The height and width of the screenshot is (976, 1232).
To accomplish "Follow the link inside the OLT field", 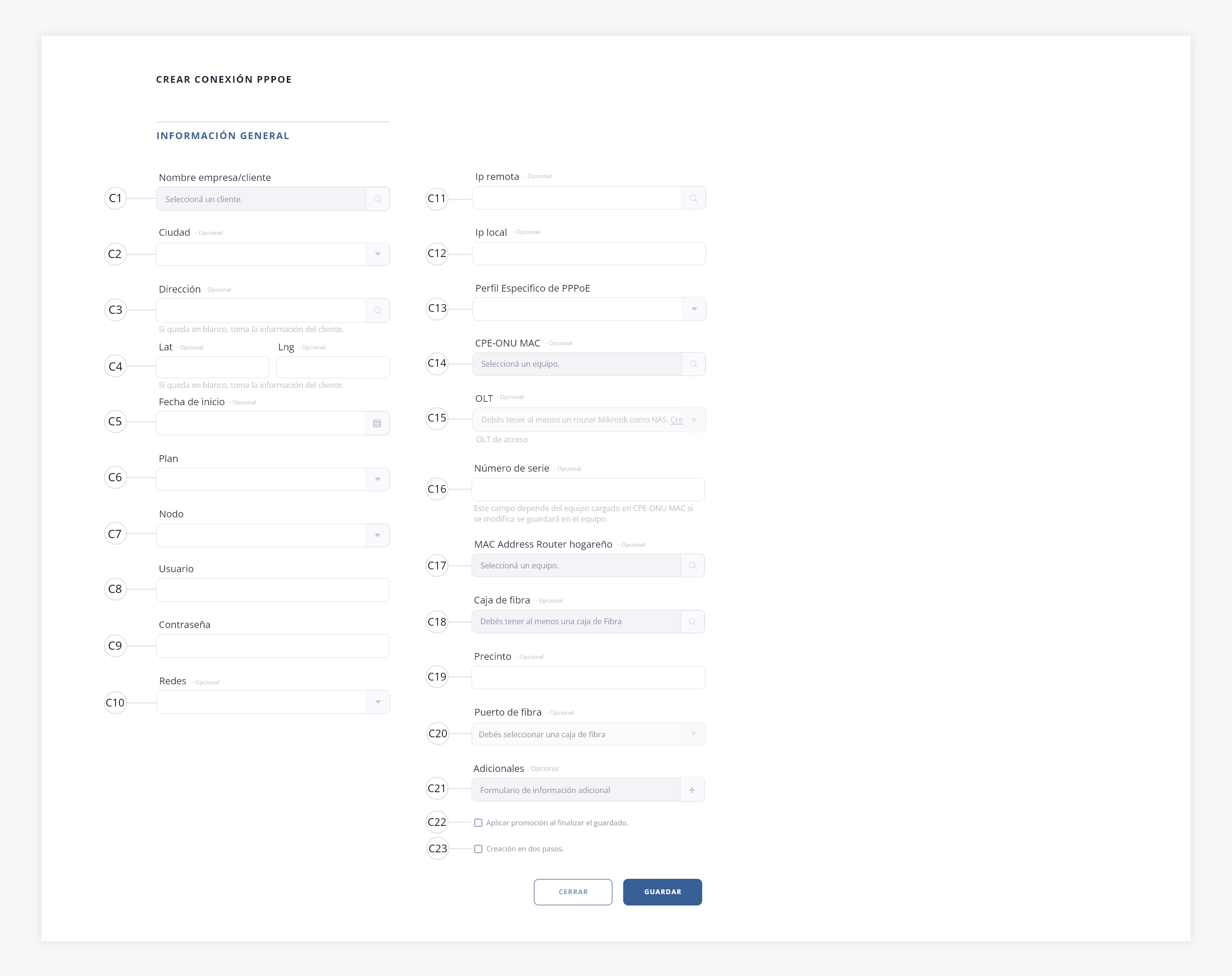I will (677, 420).
